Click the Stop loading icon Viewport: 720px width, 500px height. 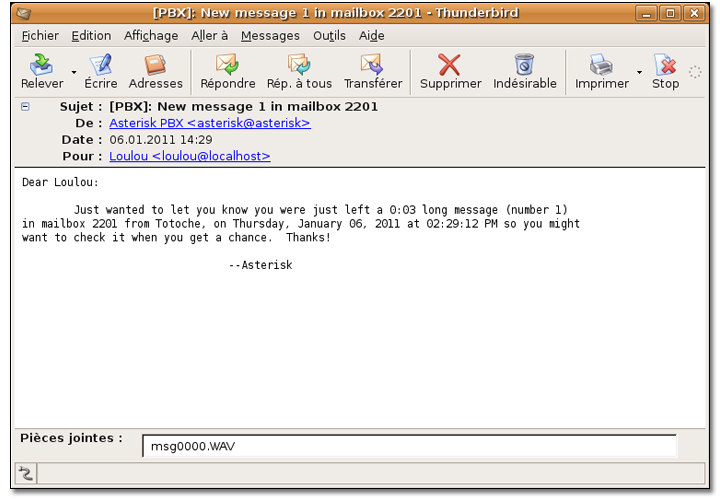click(x=665, y=65)
